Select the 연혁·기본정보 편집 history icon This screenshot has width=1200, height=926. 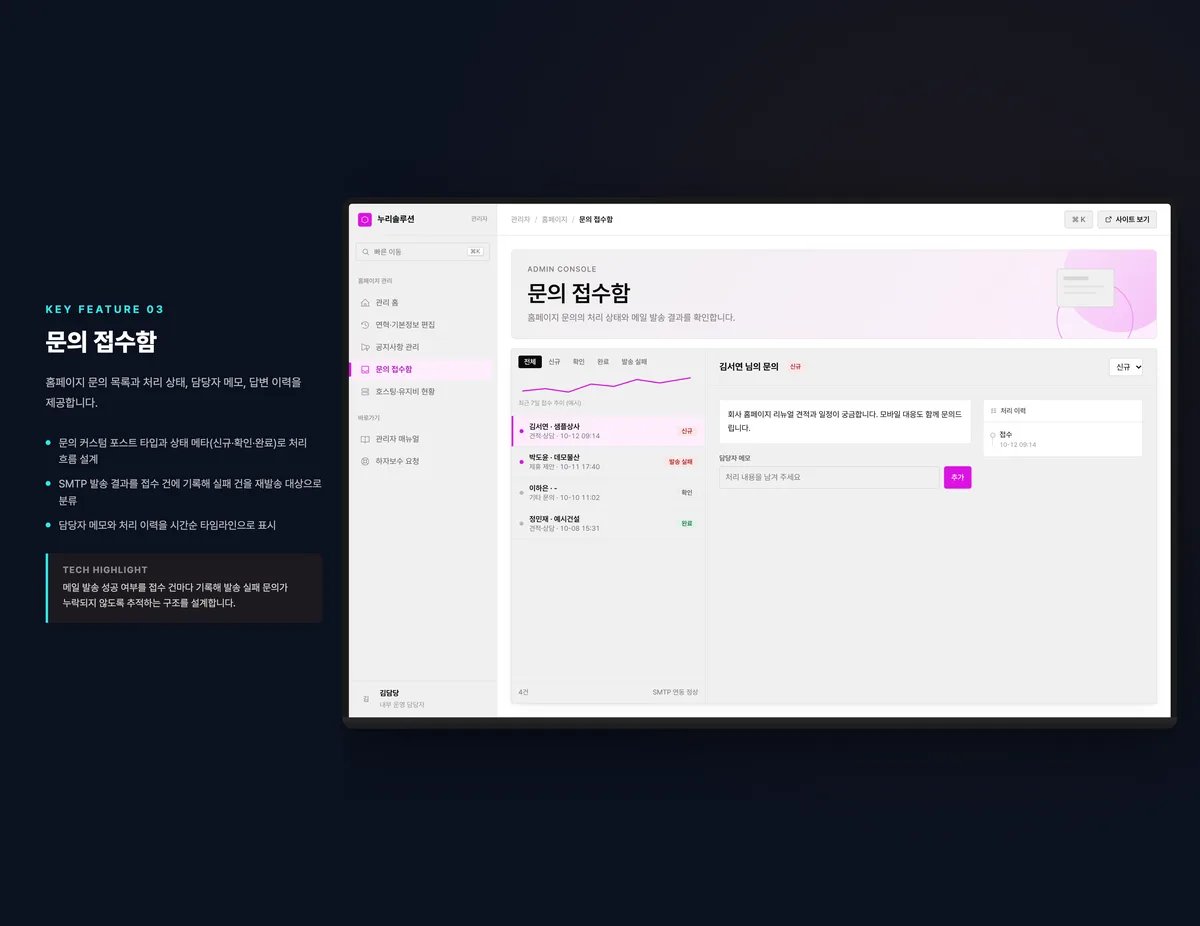coord(365,325)
